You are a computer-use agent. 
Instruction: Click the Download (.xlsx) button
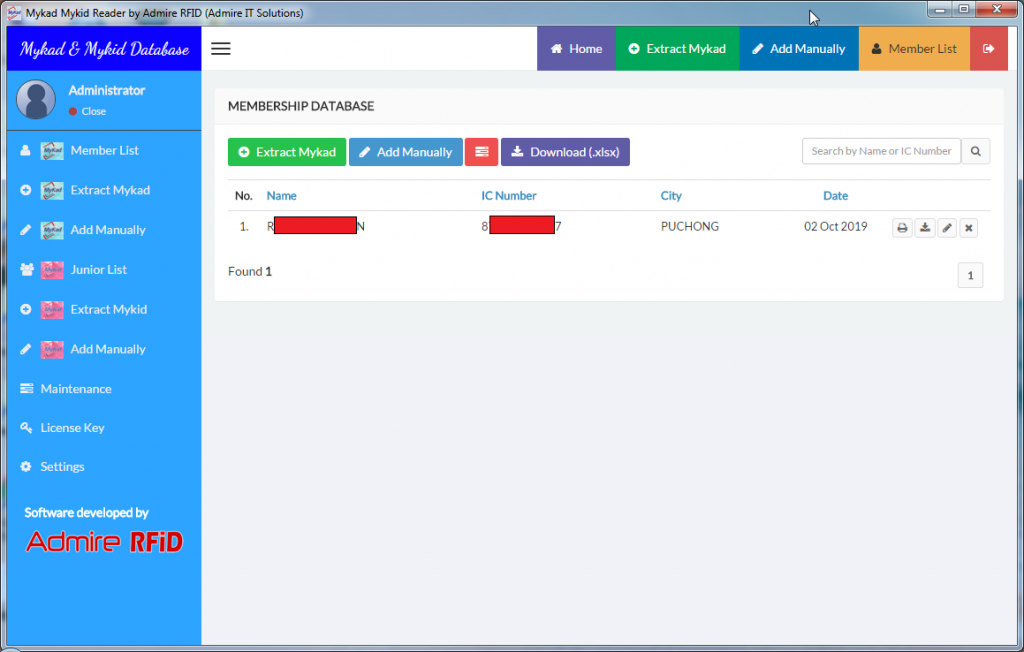tap(565, 152)
